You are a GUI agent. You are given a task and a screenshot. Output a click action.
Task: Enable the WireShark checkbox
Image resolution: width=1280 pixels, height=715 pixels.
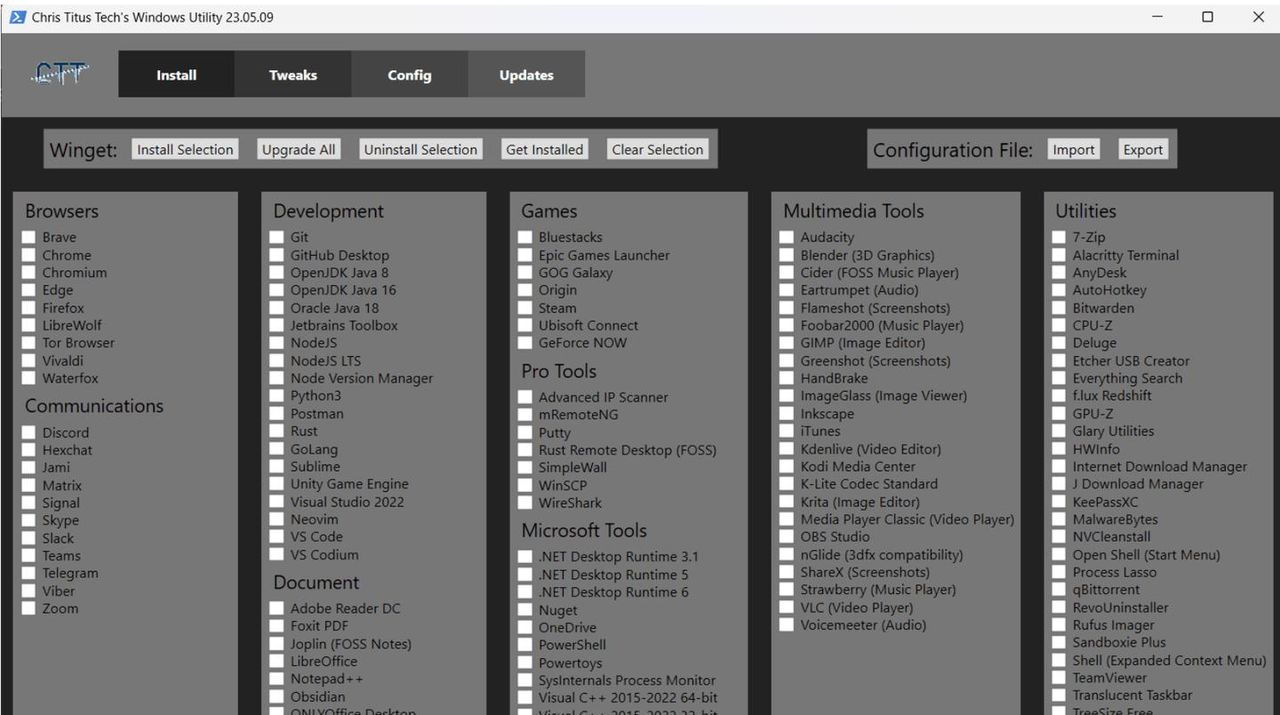point(525,503)
